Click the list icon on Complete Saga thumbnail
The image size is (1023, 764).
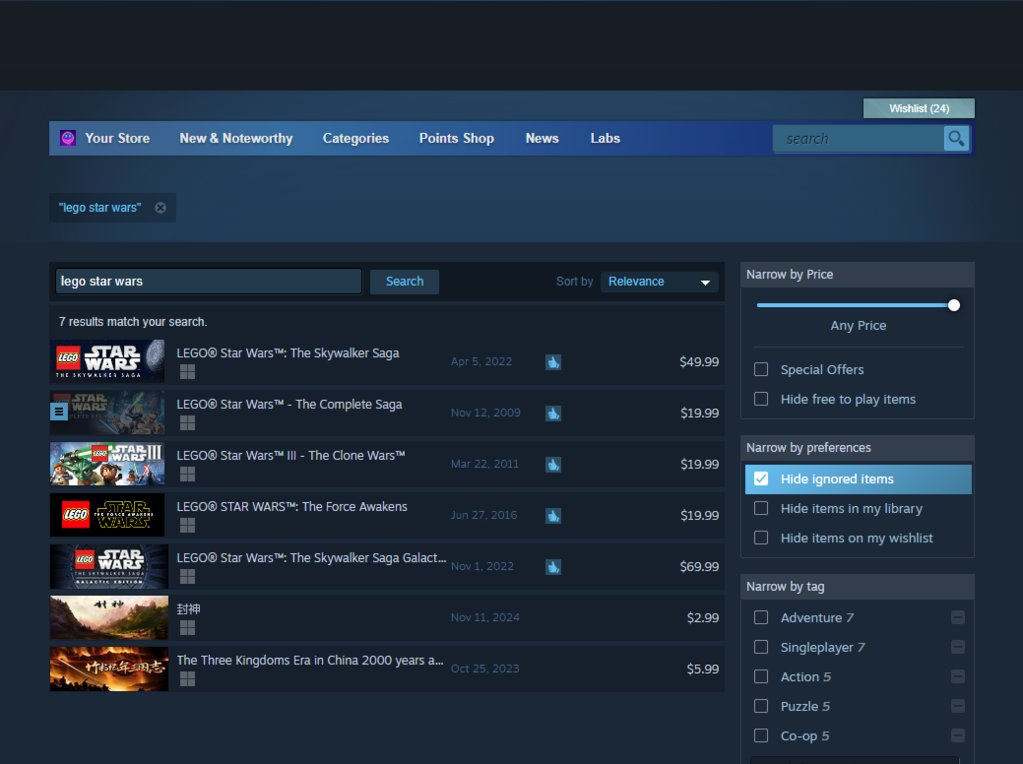(x=59, y=412)
